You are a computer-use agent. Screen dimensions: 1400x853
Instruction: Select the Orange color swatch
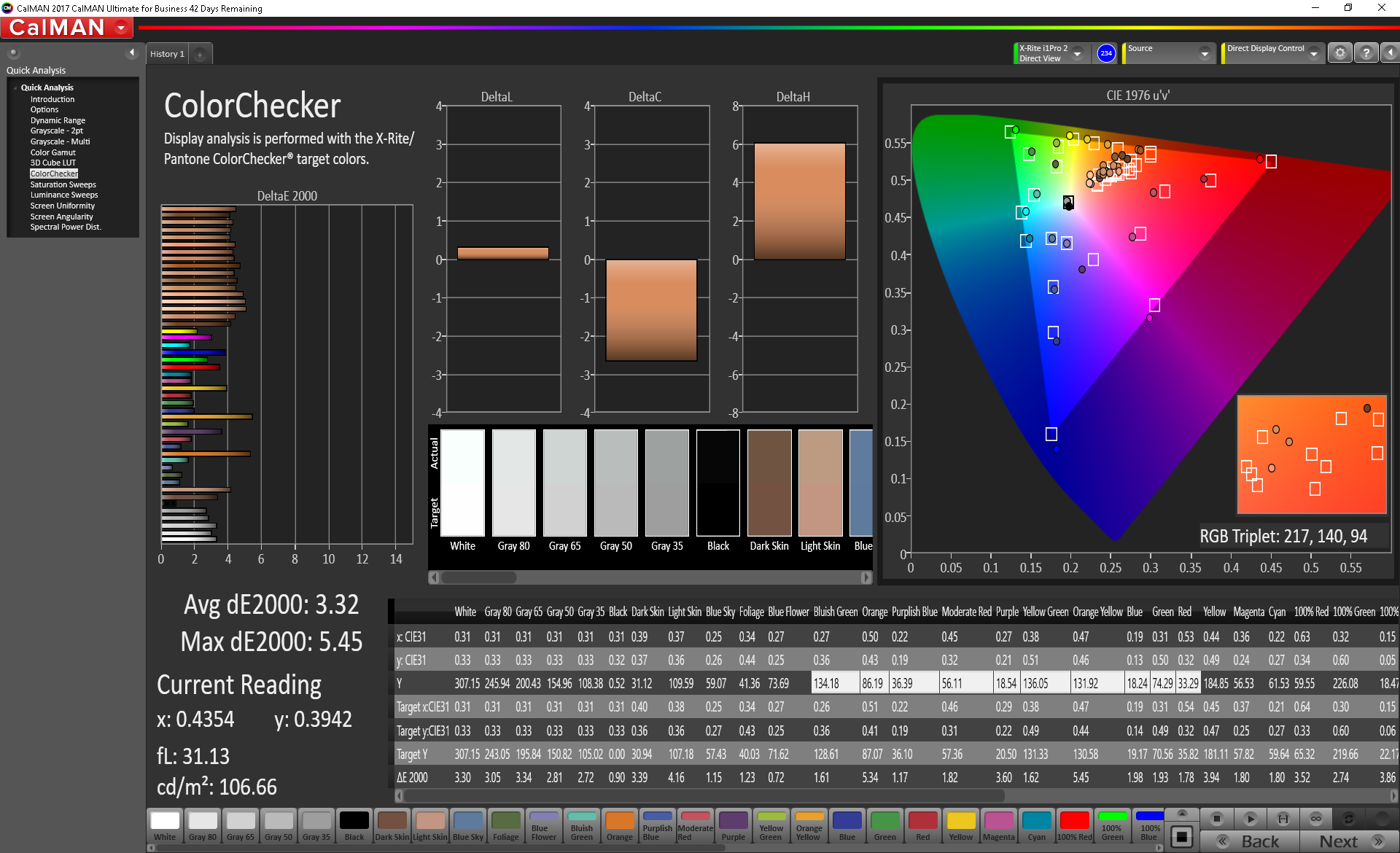click(619, 825)
